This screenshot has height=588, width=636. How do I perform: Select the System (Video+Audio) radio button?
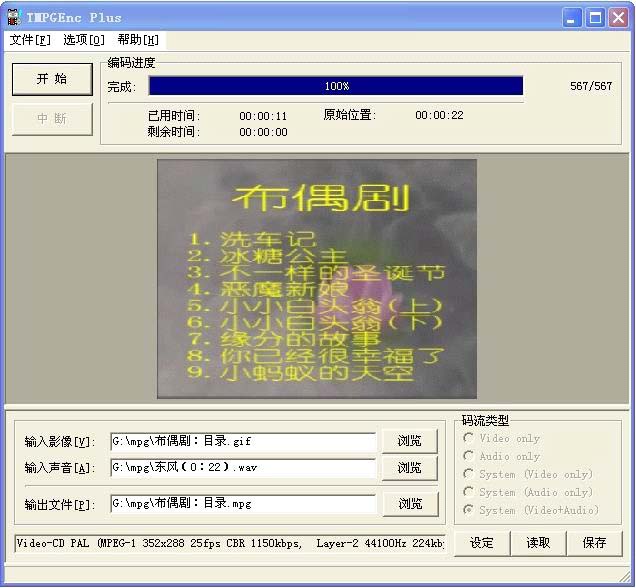(469, 510)
